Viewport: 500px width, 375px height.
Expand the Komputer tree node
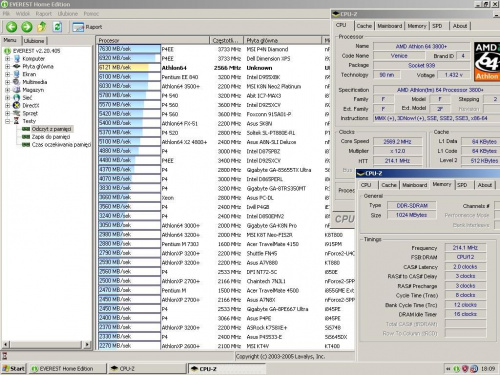click(7, 59)
